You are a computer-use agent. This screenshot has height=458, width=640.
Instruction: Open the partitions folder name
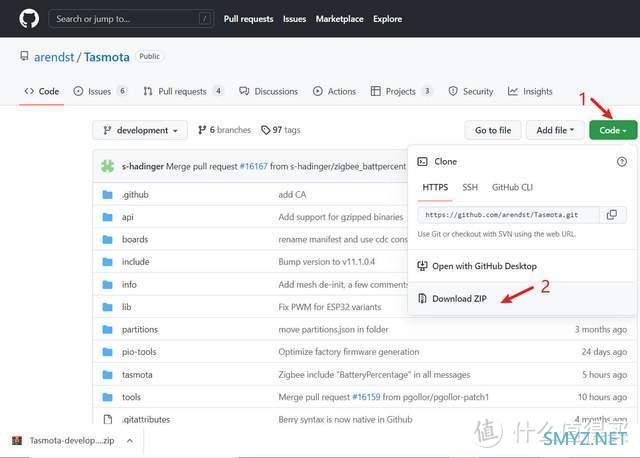[140, 329]
